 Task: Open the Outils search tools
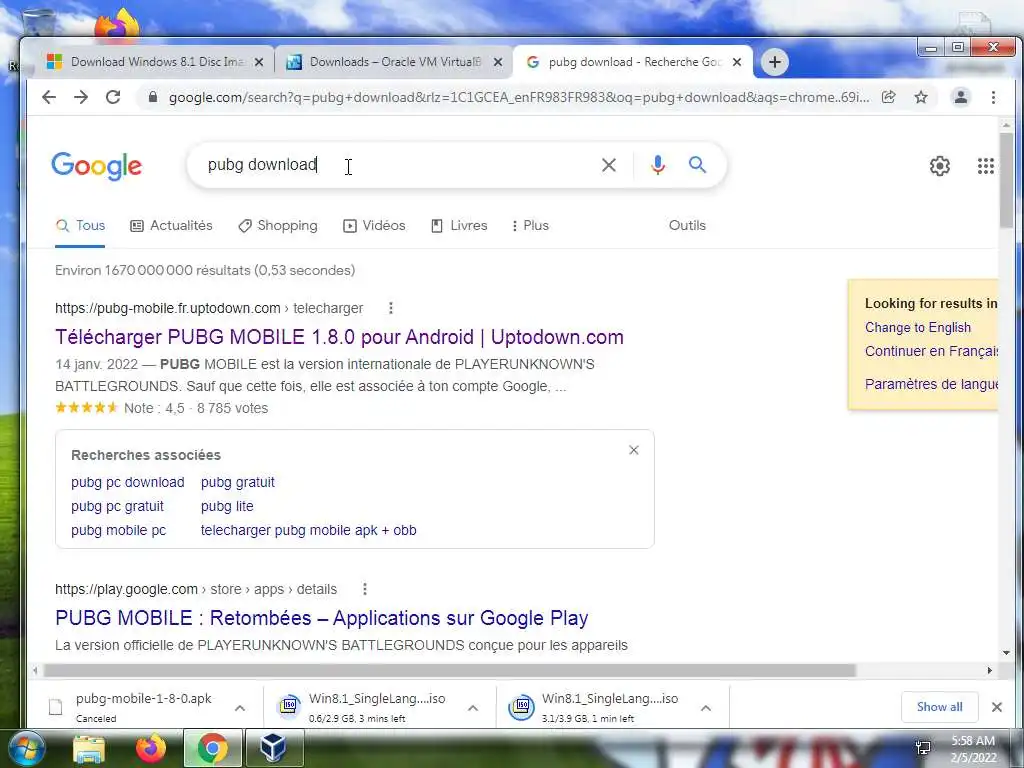(x=687, y=225)
